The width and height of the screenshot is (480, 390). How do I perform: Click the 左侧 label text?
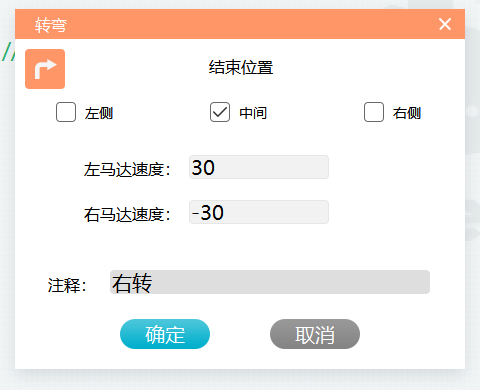(x=99, y=113)
